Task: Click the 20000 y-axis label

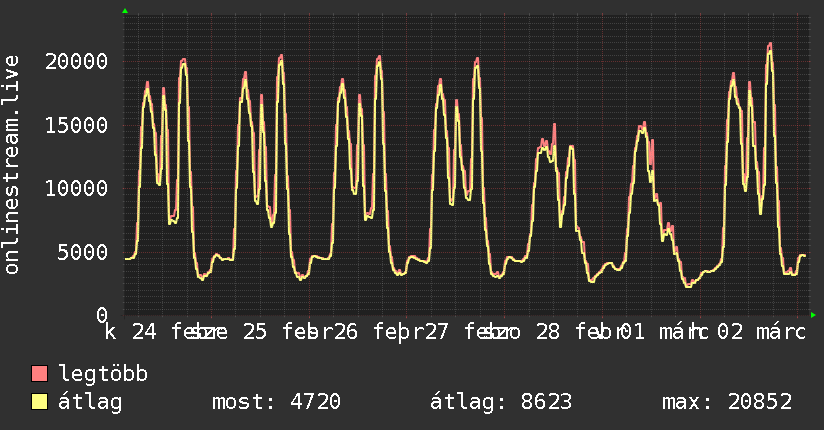Action: 77,62
